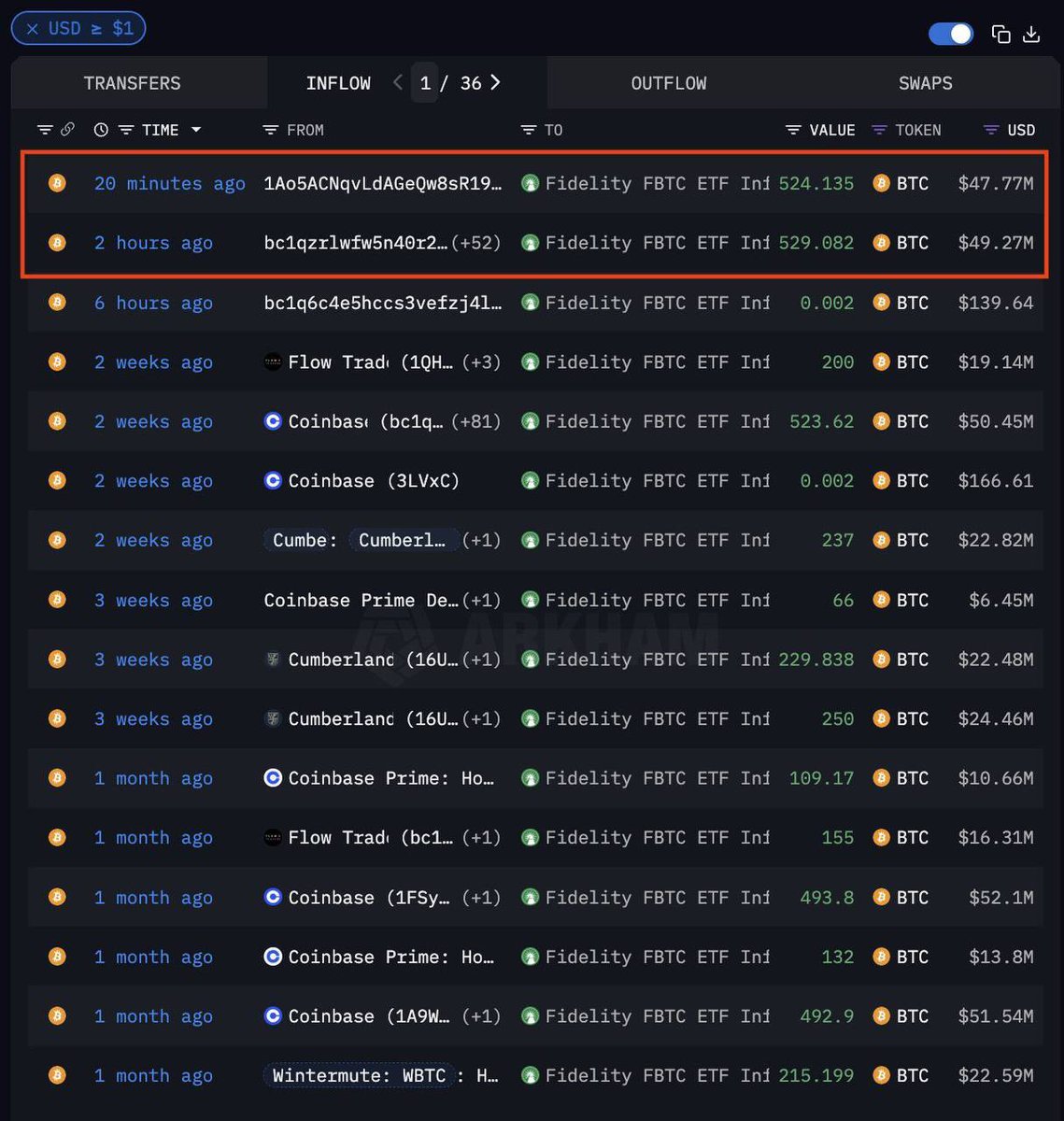This screenshot has width=1064, height=1121.
Task: Expand the (+81) senders badge
Action: coord(475,421)
